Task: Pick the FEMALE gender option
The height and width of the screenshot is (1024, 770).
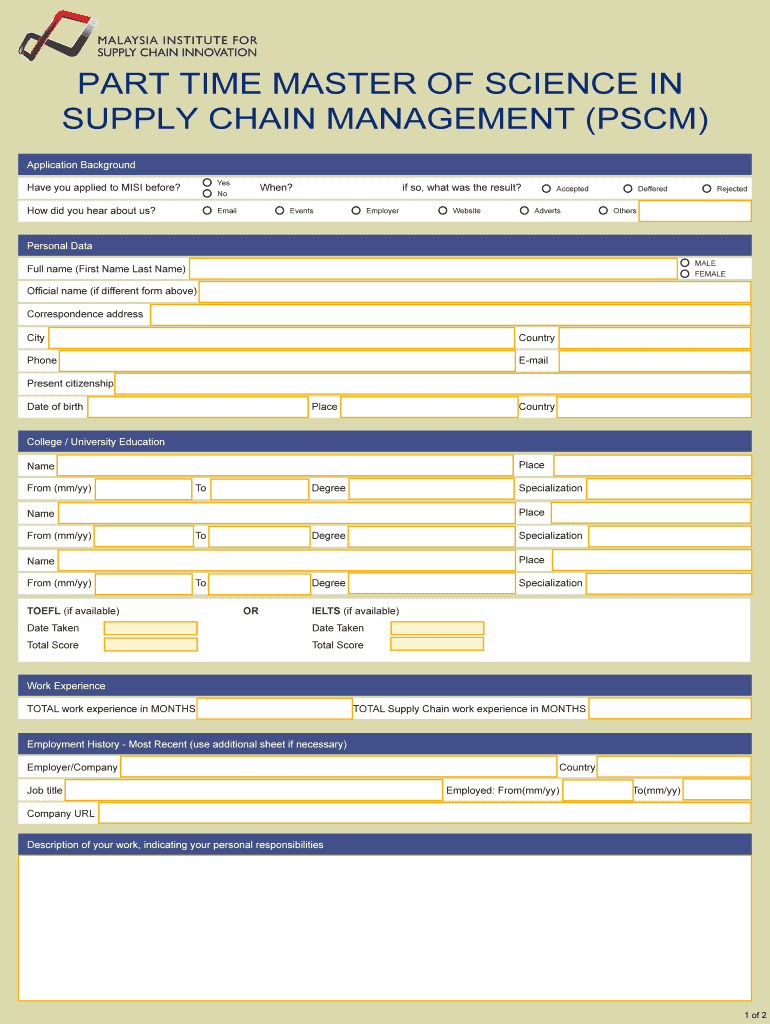Action: click(685, 274)
